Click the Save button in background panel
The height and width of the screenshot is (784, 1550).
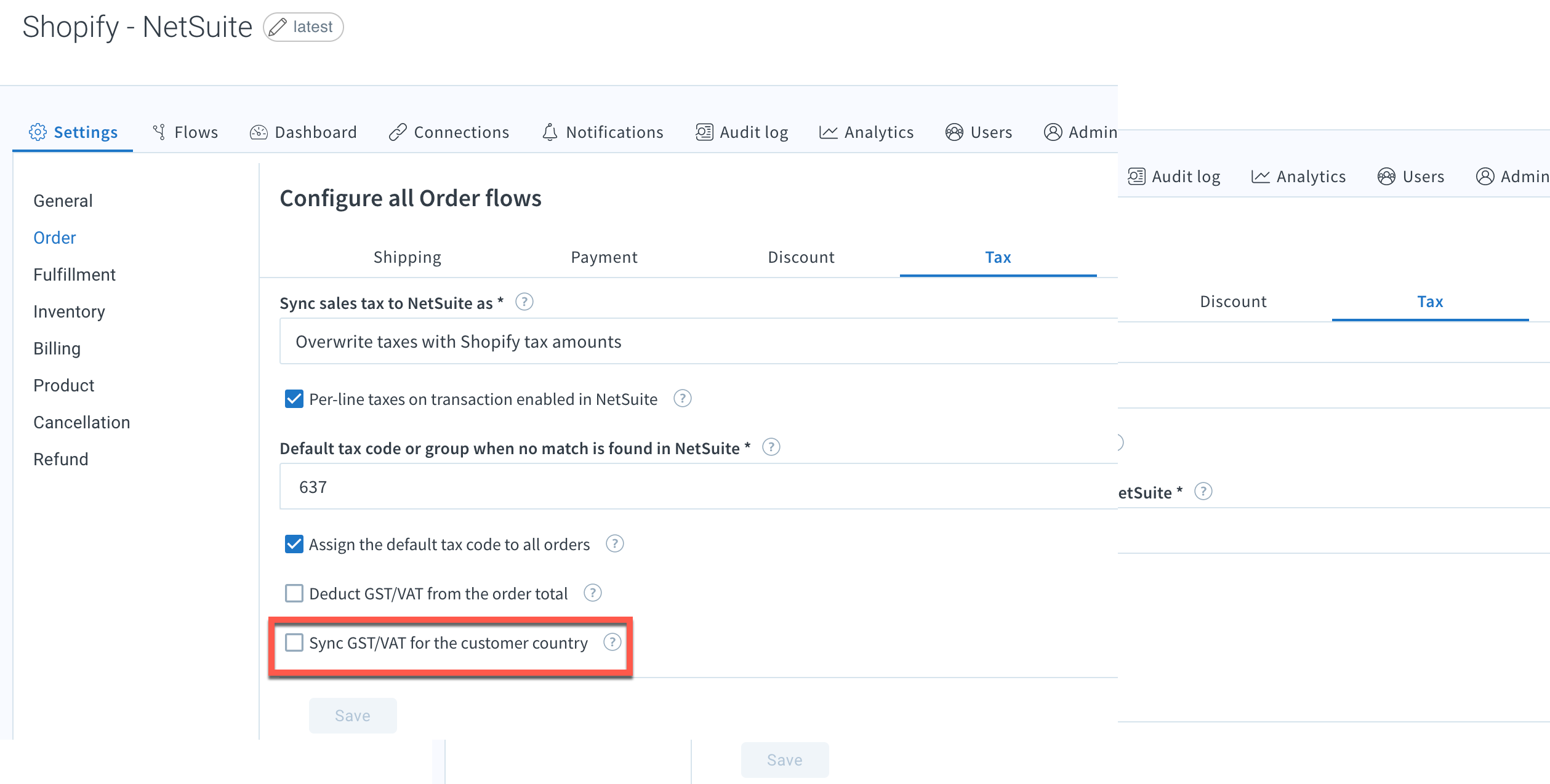(785, 760)
